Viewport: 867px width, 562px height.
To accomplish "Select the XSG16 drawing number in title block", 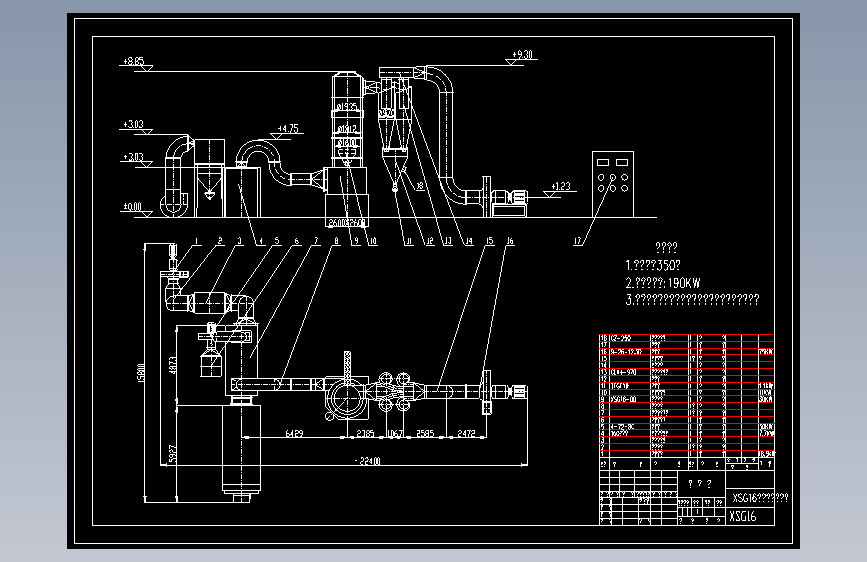I will (743, 517).
